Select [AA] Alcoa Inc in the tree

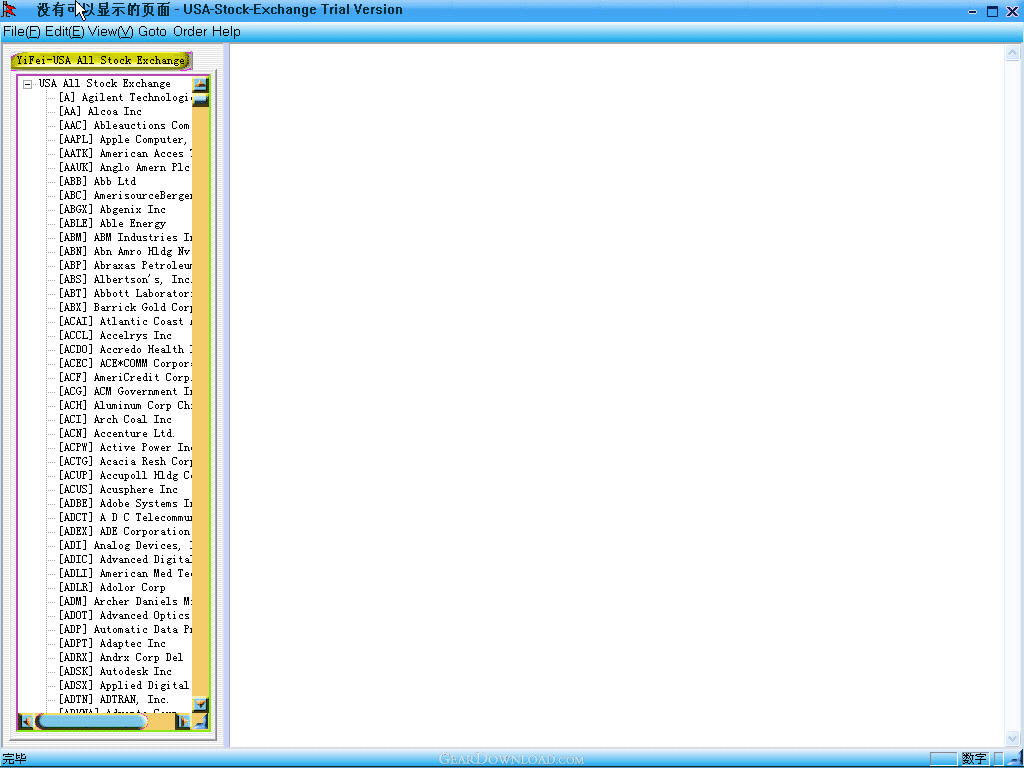point(101,112)
